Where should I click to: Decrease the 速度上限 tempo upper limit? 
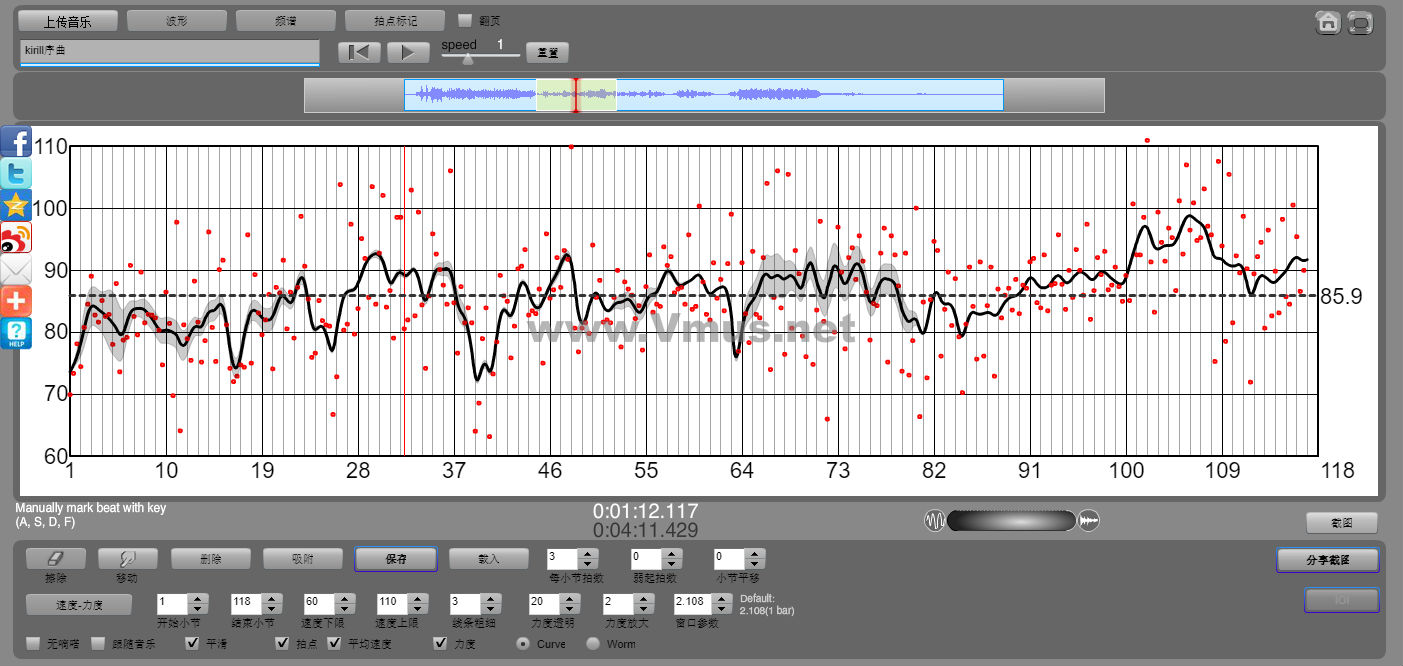coord(414,609)
